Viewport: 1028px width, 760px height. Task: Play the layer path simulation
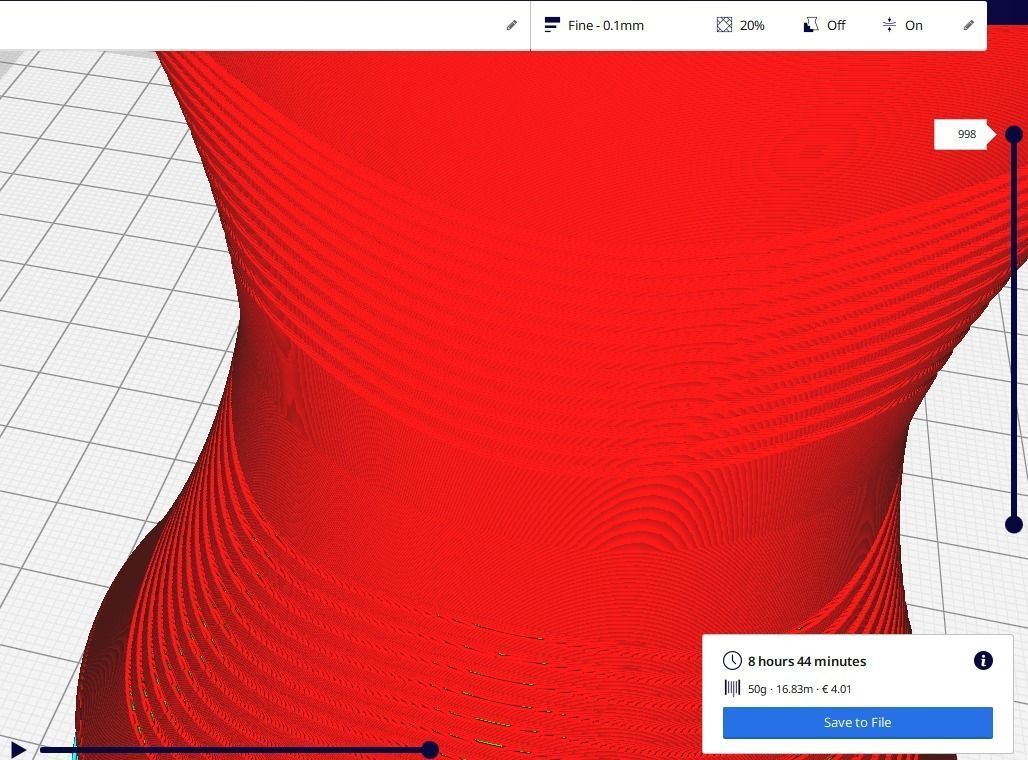point(18,750)
